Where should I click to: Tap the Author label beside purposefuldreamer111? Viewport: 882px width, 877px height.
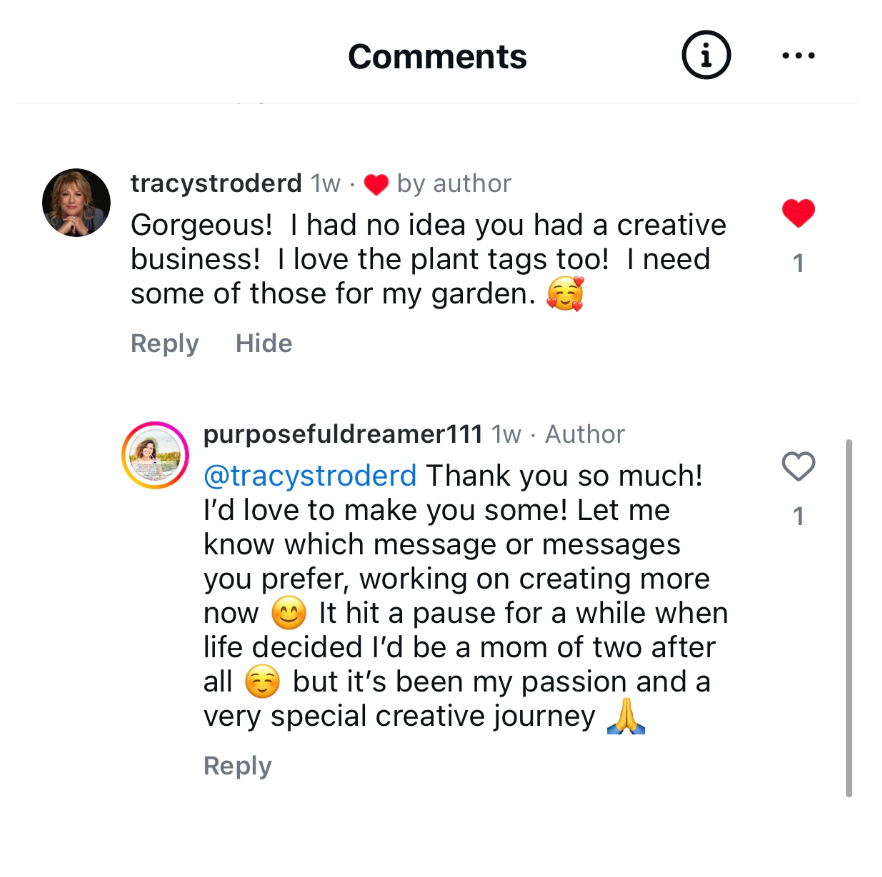585,435
